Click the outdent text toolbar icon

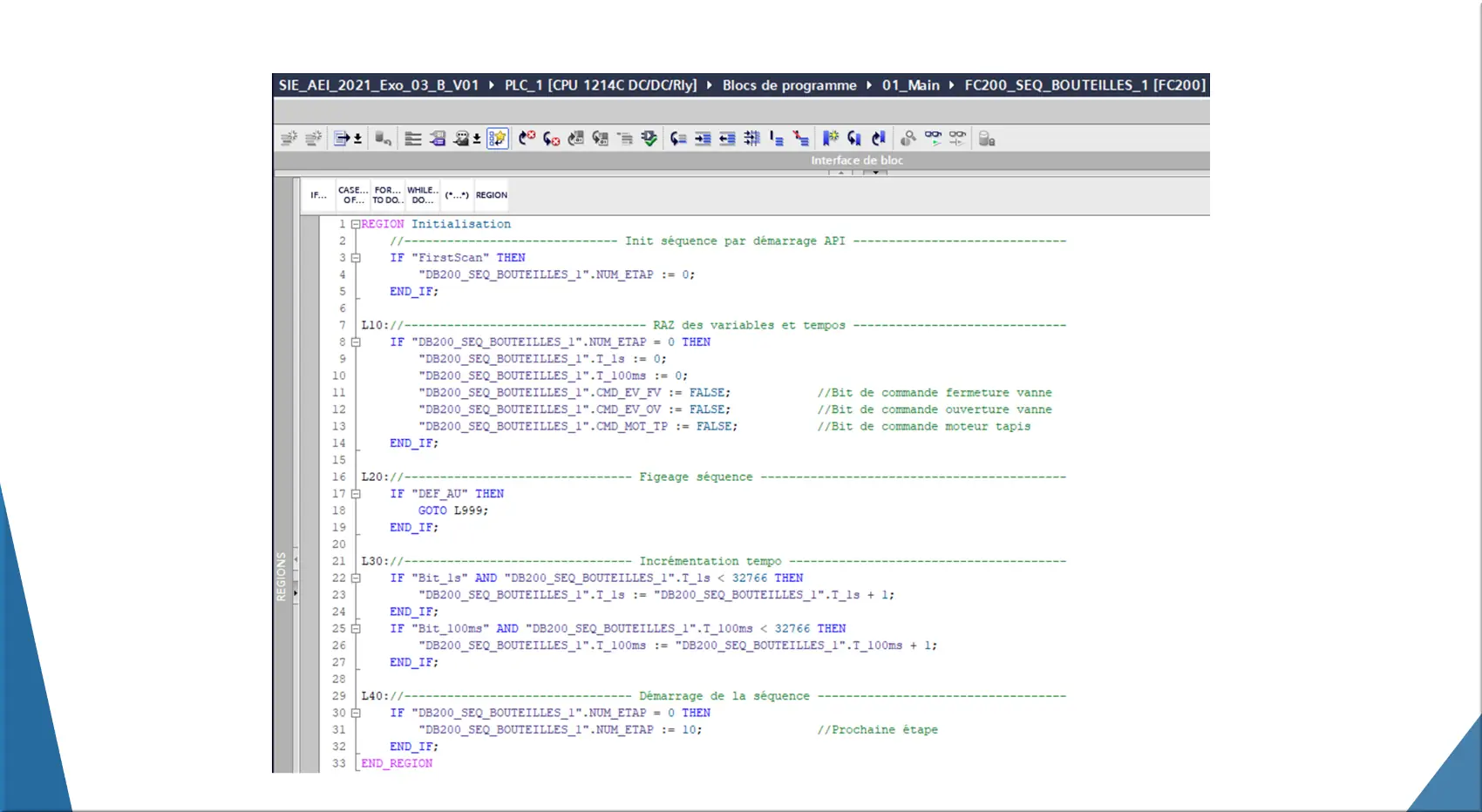(x=727, y=139)
